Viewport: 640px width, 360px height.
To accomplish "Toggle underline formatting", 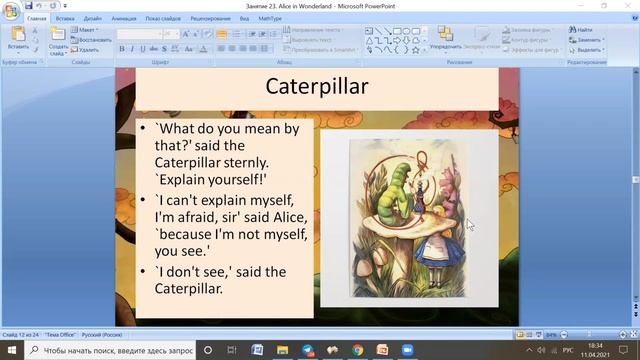I will (x=142, y=49).
